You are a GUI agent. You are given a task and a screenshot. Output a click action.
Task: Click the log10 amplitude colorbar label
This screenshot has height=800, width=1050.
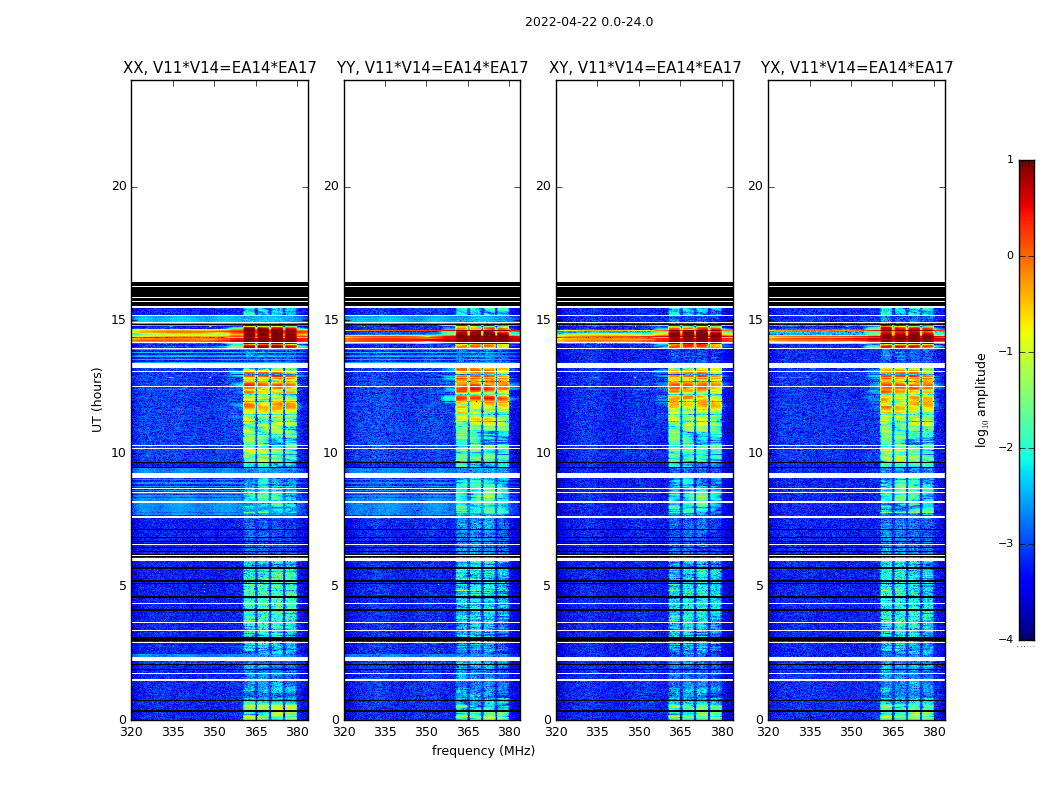[981, 400]
